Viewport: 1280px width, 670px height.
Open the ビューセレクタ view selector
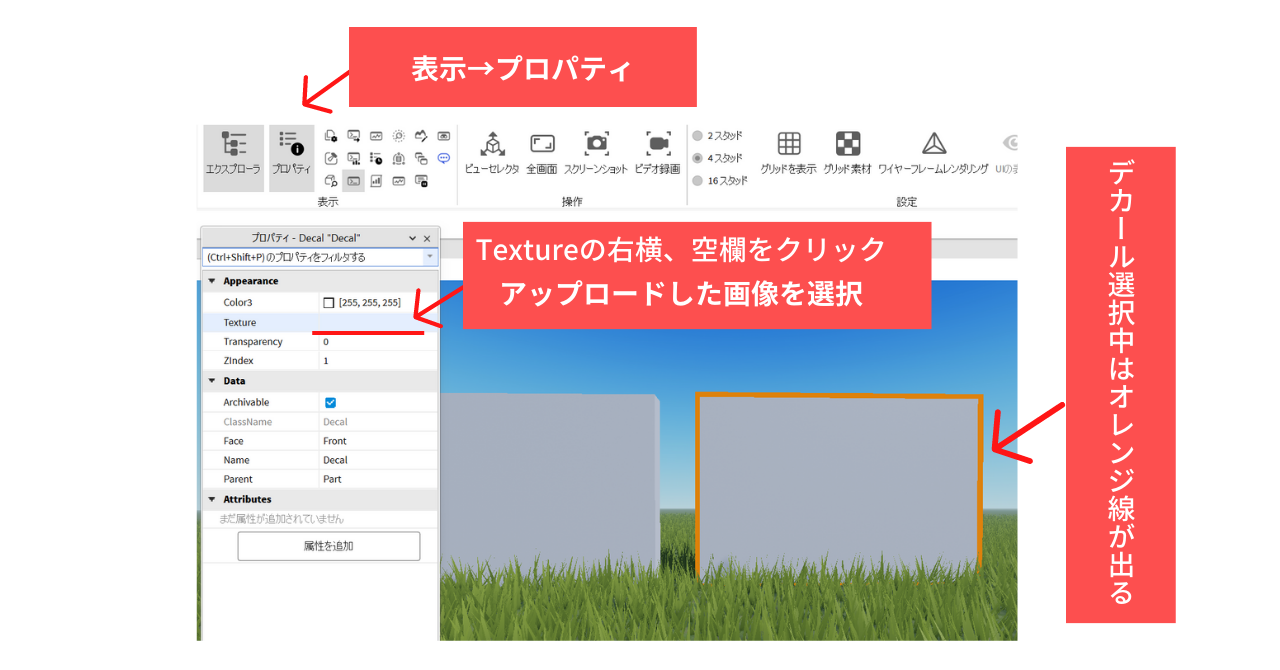coord(492,153)
